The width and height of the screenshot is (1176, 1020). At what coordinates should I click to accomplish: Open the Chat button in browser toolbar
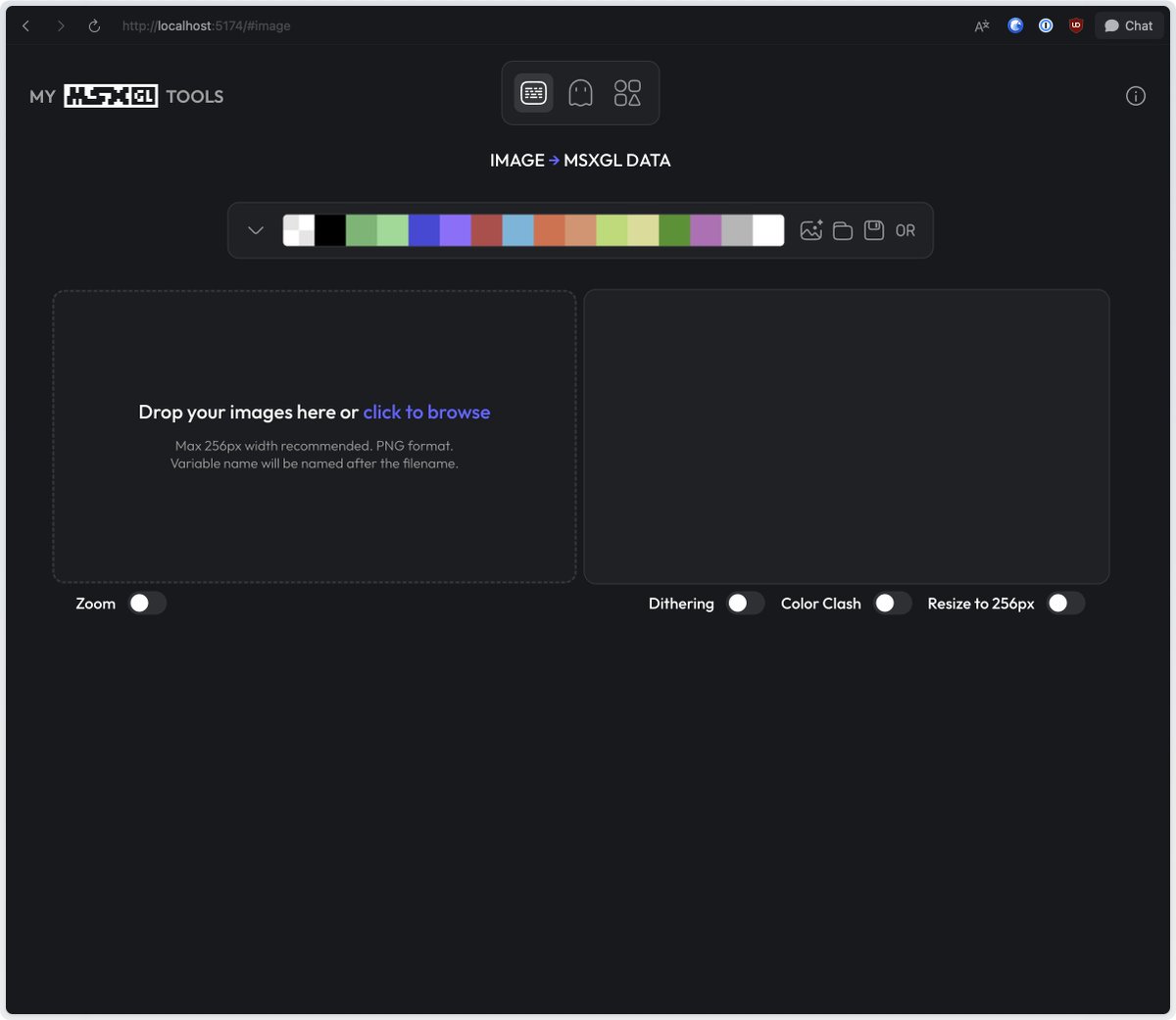click(x=1129, y=26)
